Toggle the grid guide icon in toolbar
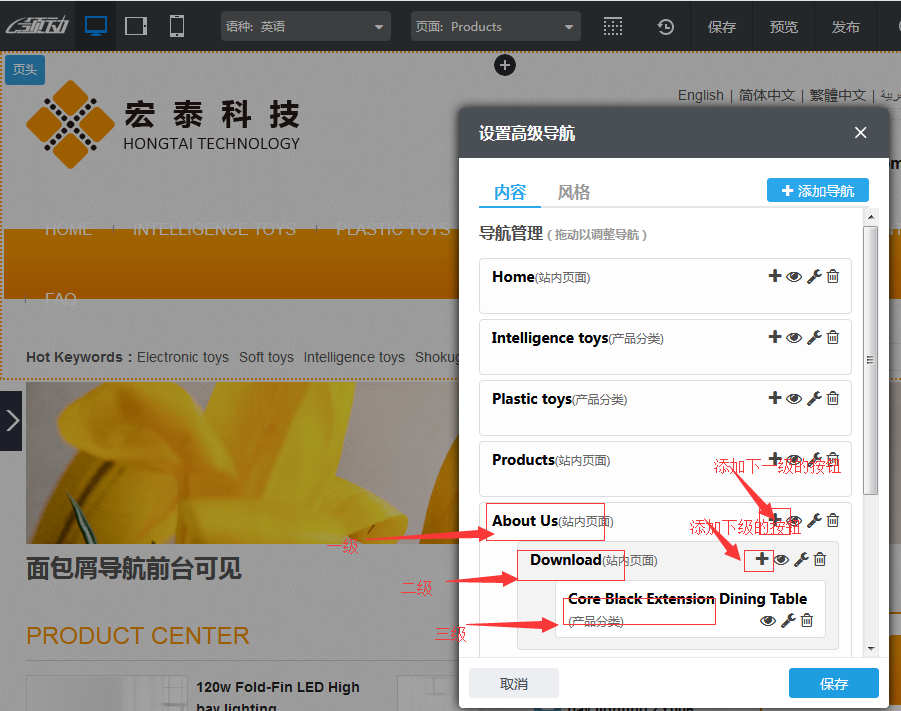 click(x=614, y=27)
